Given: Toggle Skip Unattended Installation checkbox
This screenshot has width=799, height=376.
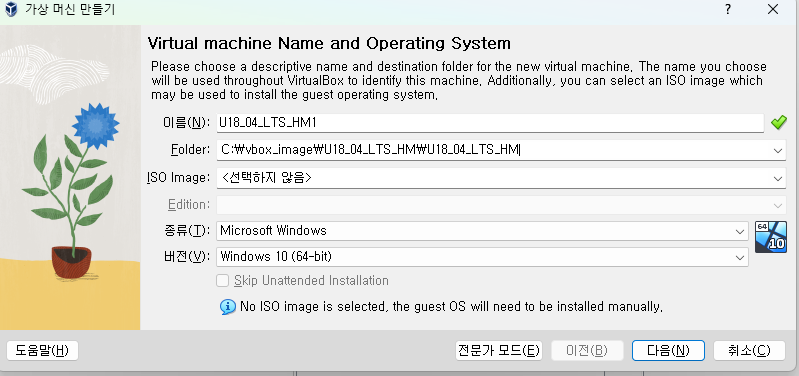Looking at the screenshot, I should [x=222, y=281].
